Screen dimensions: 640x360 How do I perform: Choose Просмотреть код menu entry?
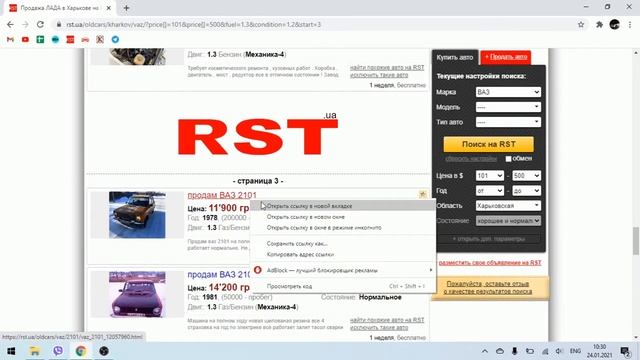343,287
